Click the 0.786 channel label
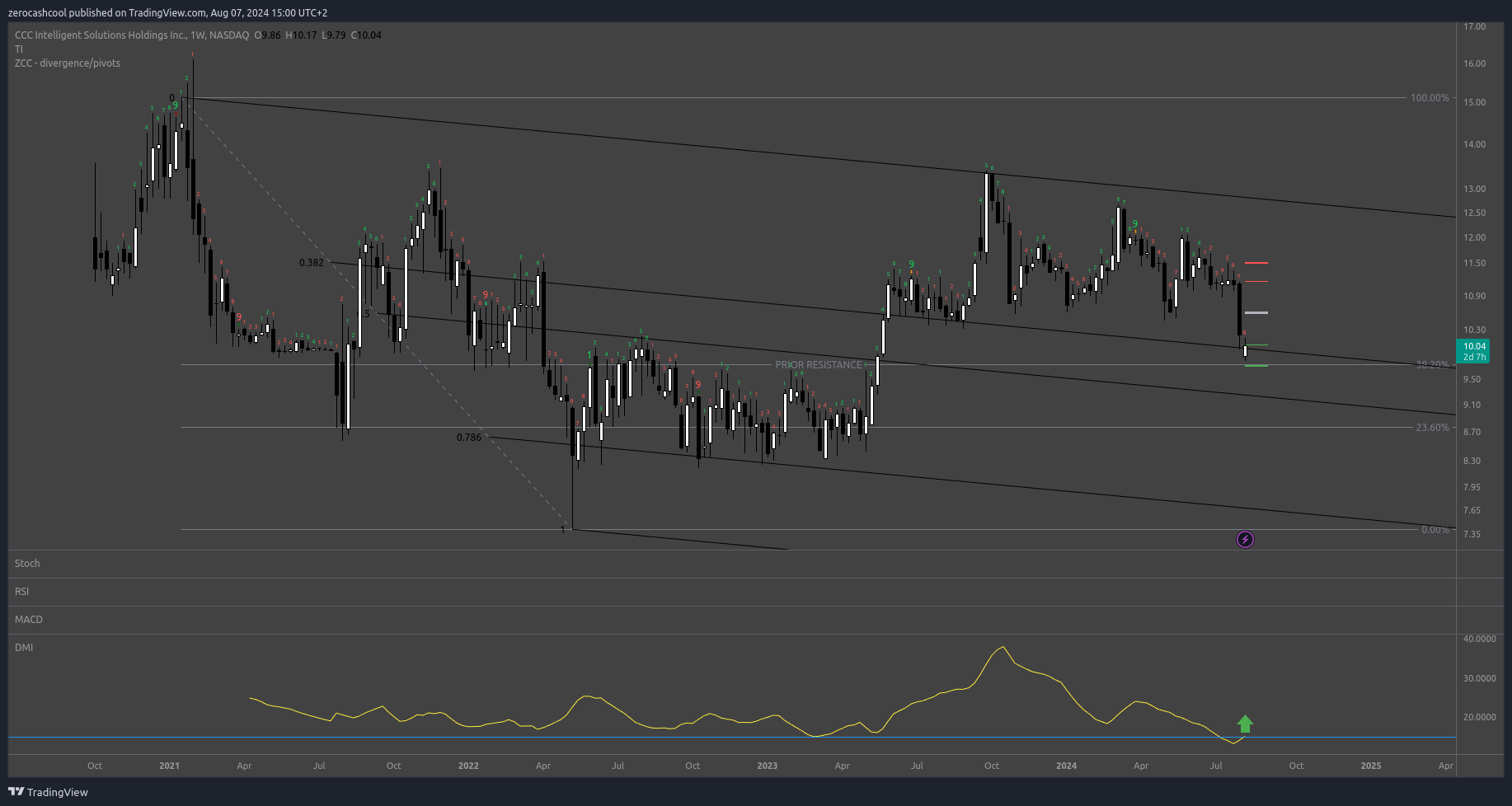This screenshot has height=806, width=1512. click(469, 438)
